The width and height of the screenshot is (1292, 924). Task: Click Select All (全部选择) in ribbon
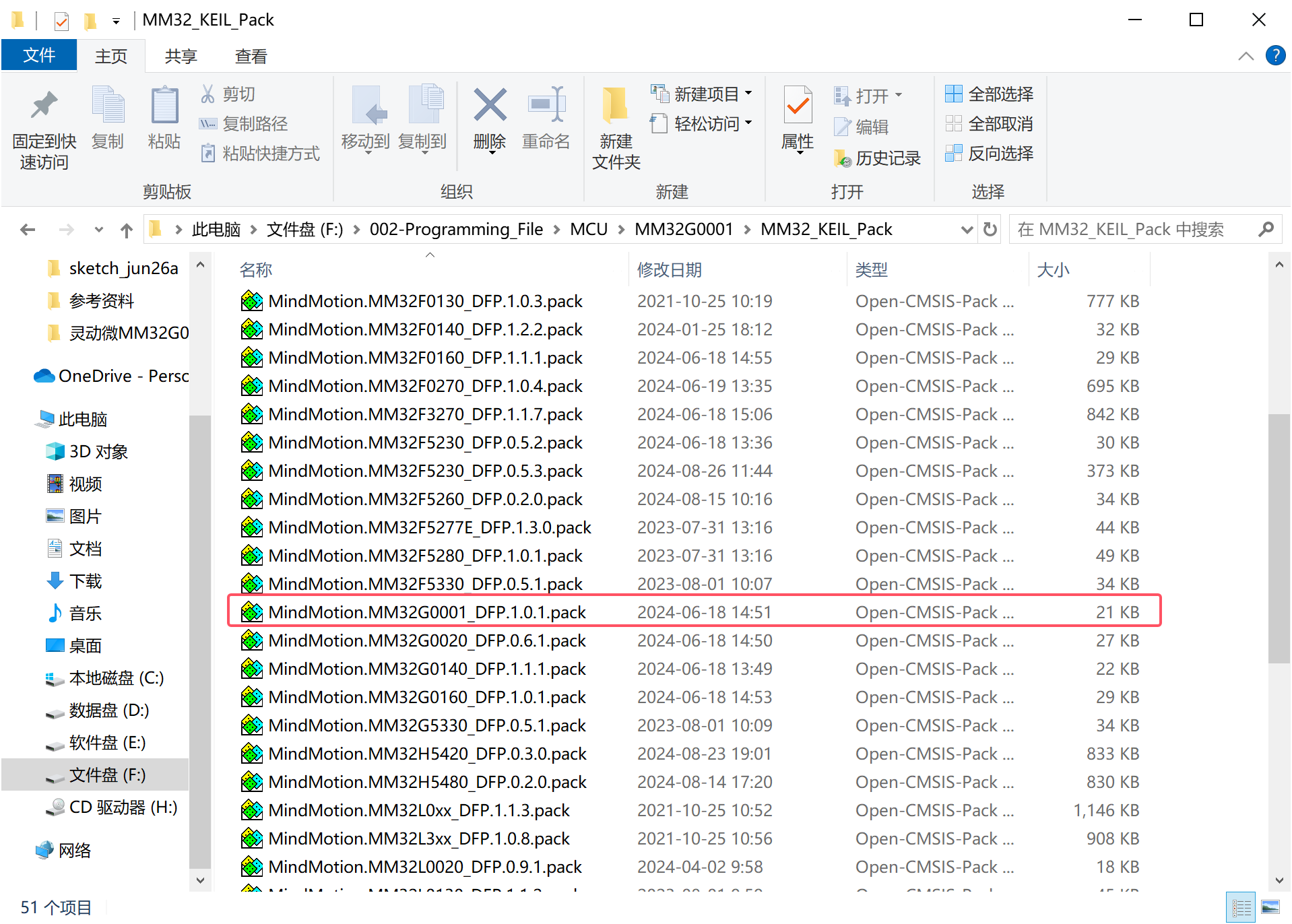point(990,94)
